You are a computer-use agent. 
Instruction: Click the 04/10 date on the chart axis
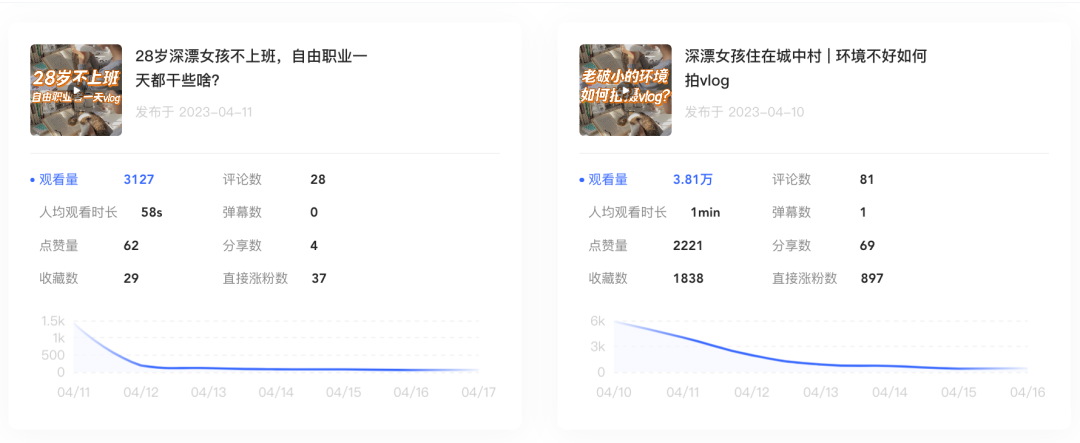click(613, 393)
